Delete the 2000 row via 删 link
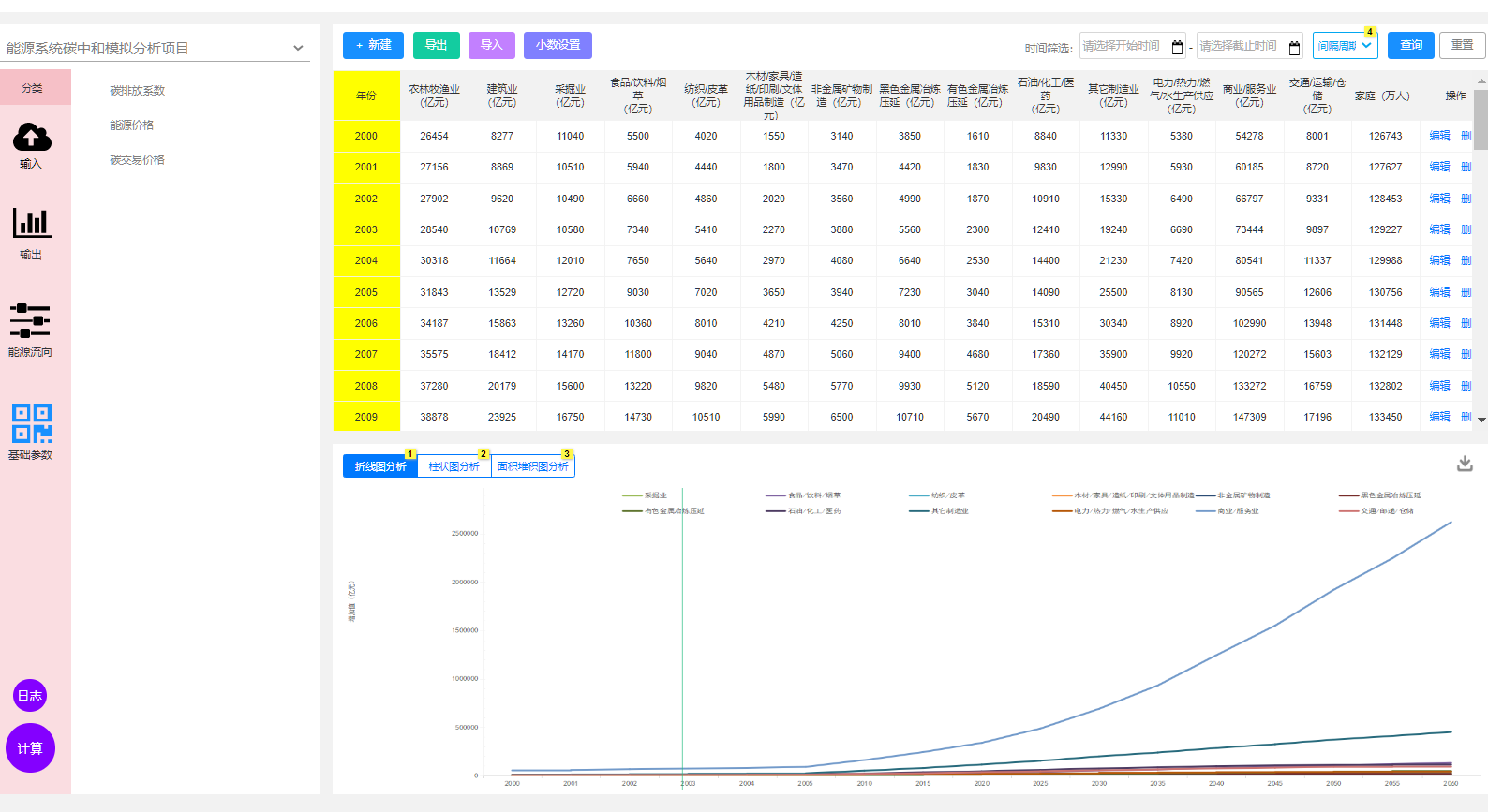 (1466, 136)
